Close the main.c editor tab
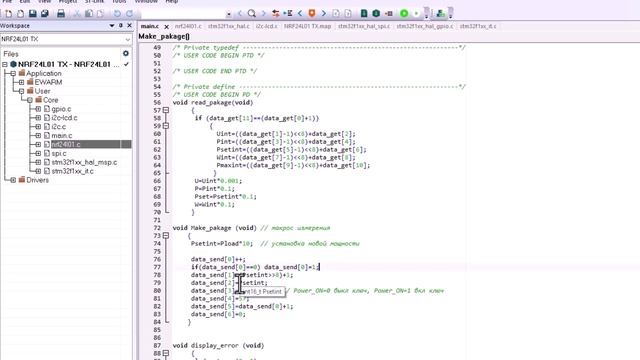 pos(167,27)
